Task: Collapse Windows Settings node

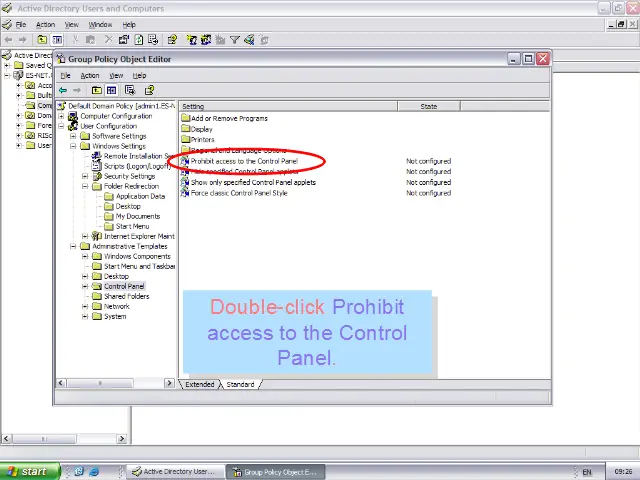Action: (x=73, y=146)
